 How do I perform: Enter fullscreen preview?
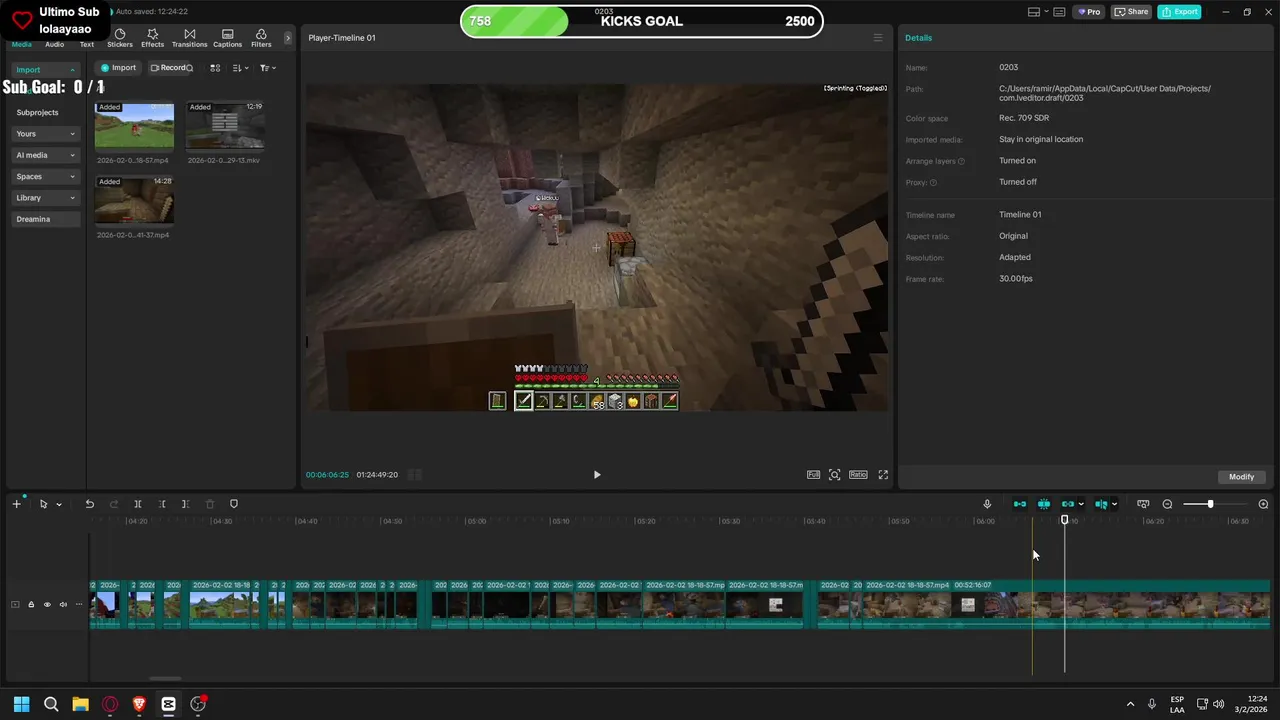[883, 475]
